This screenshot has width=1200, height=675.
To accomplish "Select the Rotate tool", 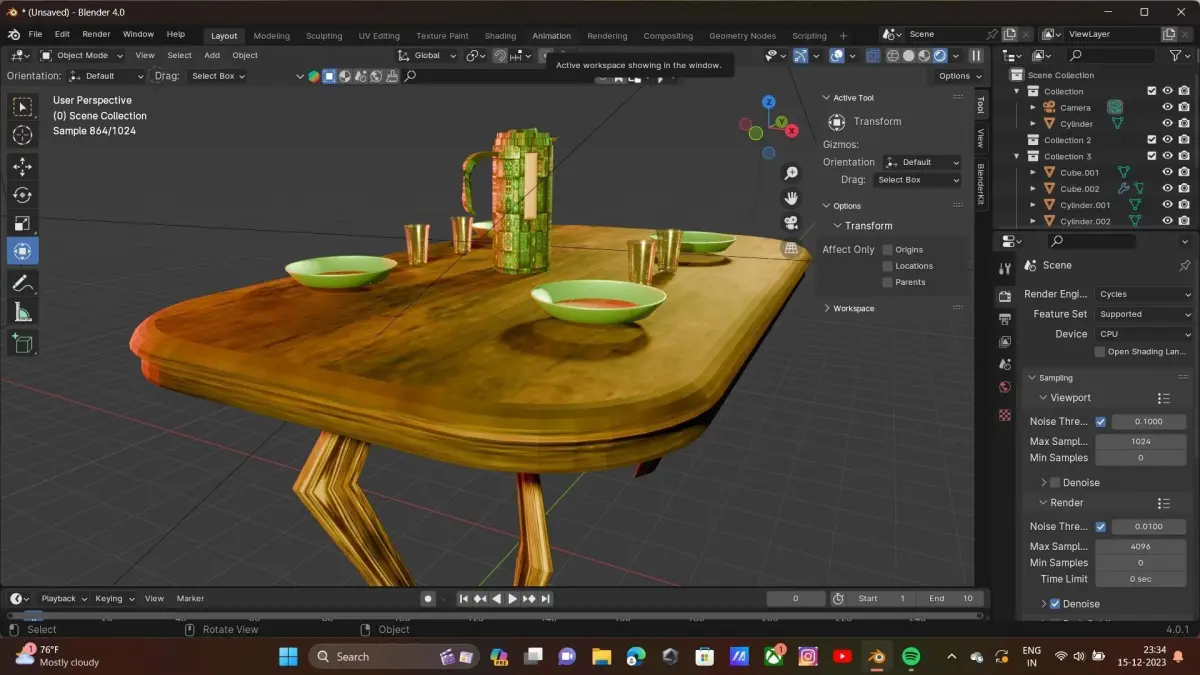I will point(22,195).
